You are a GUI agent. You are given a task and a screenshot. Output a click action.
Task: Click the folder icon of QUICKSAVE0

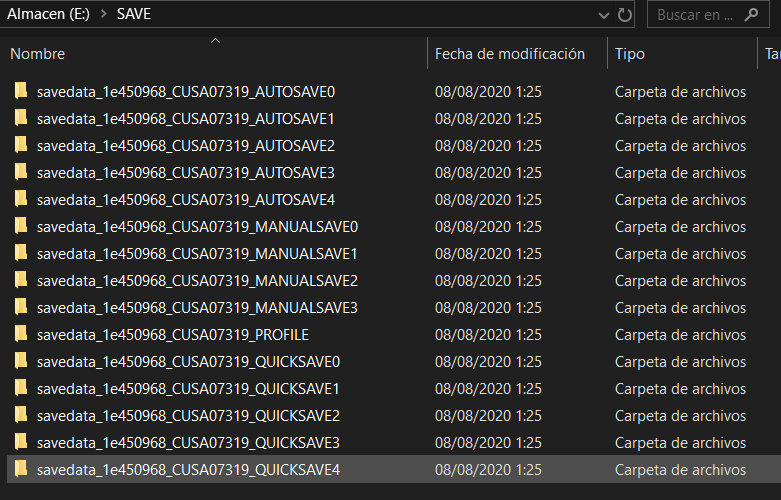21,361
